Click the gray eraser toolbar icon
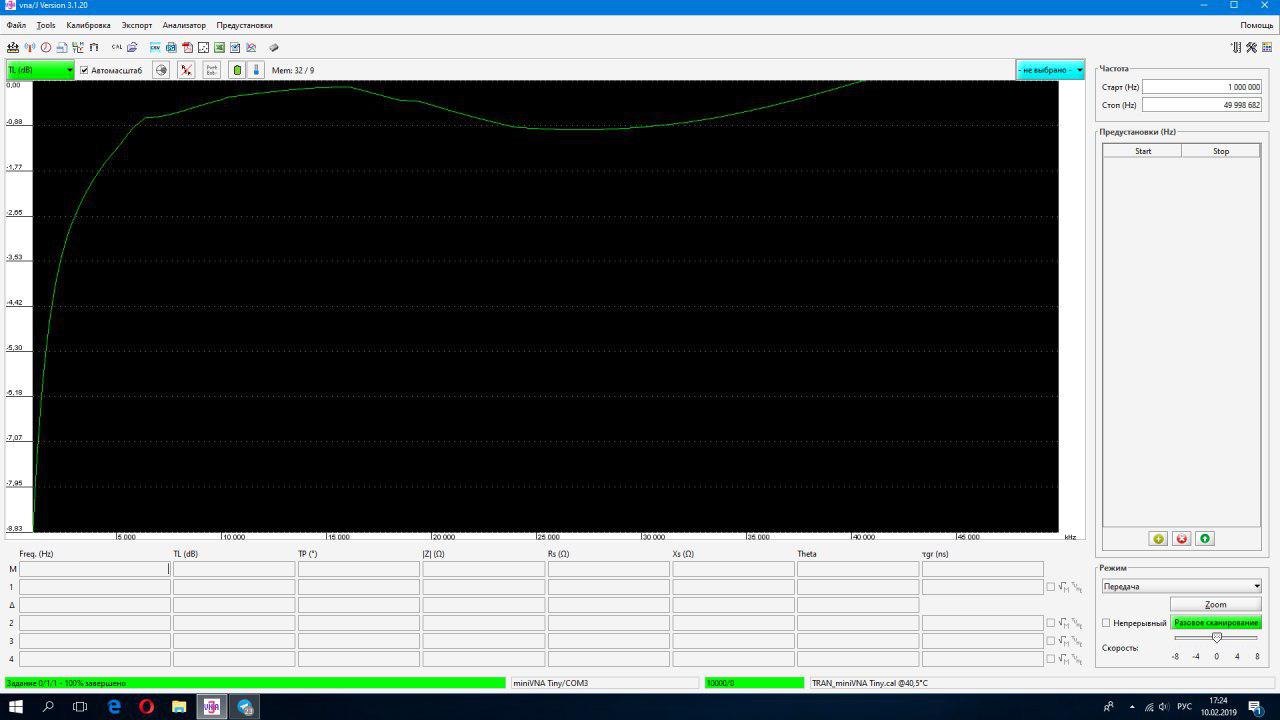Image resolution: width=1280 pixels, height=720 pixels. pos(274,47)
